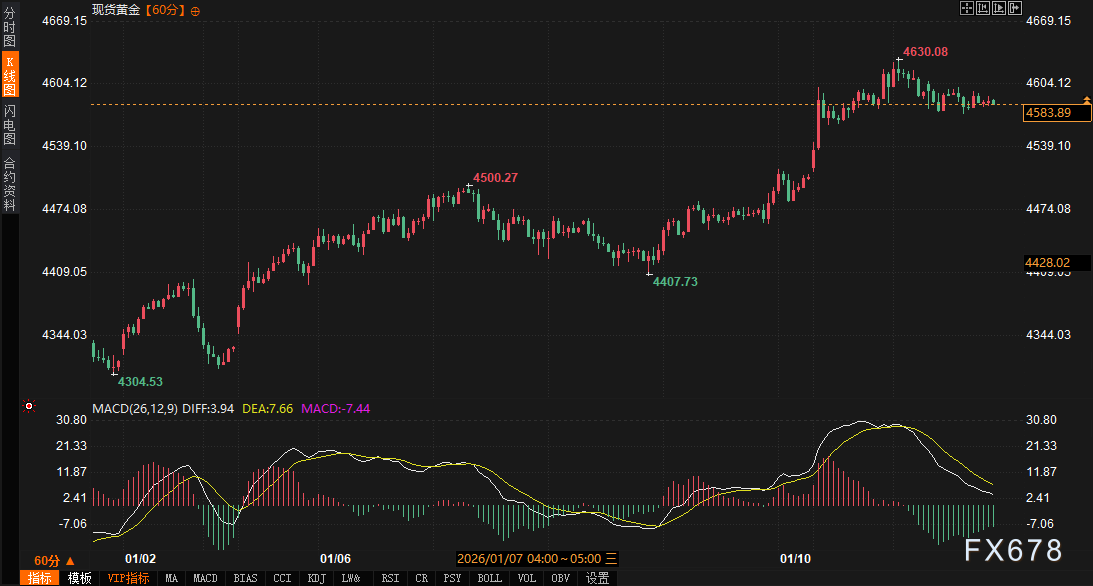Click the VIP指标 button
The width and height of the screenshot is (1093, 586).
point(128,578)
